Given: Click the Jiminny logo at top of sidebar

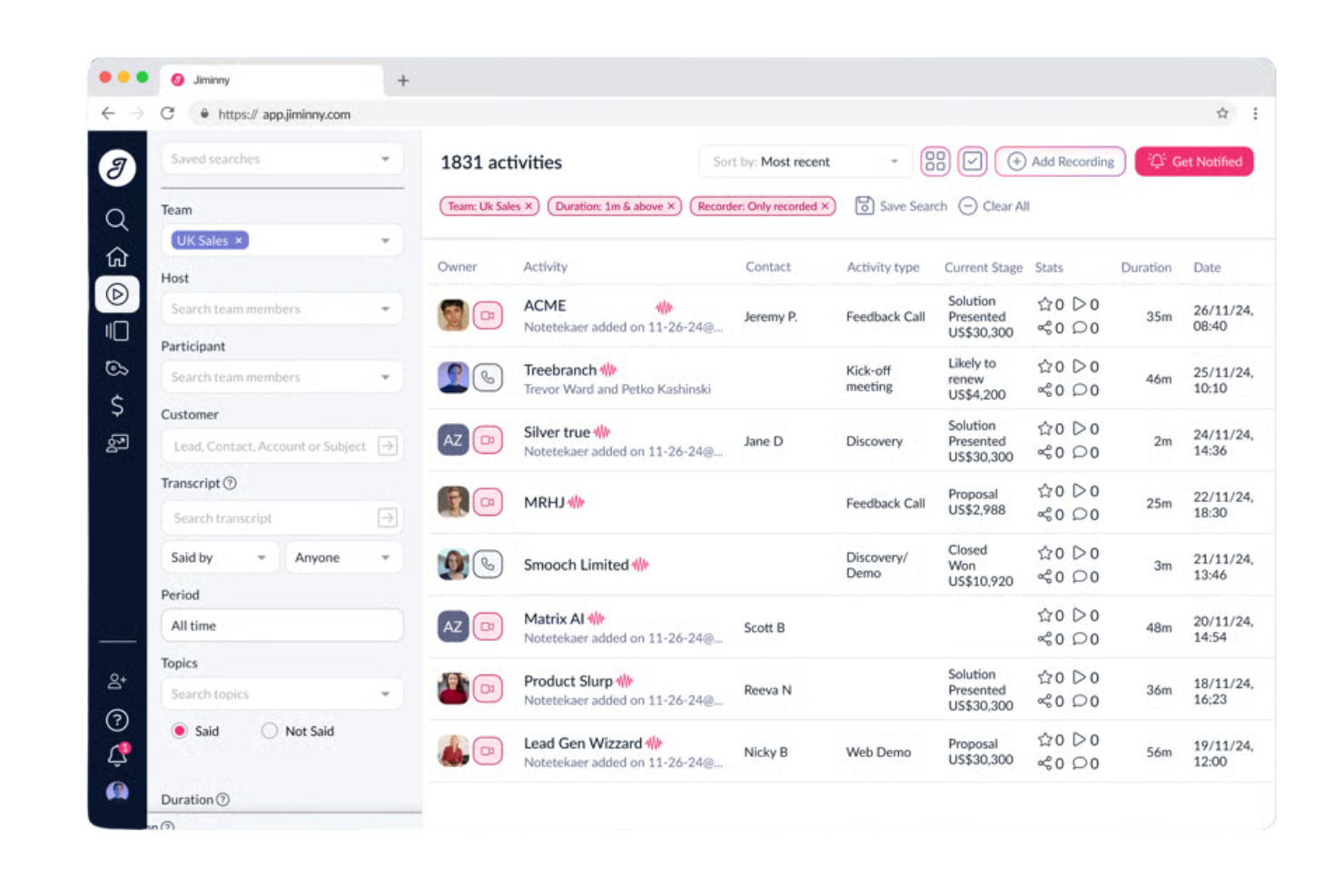Looking at the screenshot, I should coord(116,167).
